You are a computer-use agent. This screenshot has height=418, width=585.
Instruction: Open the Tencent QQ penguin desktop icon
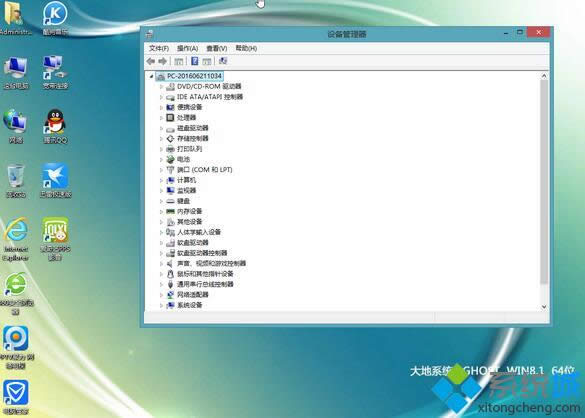pos(55,126)
